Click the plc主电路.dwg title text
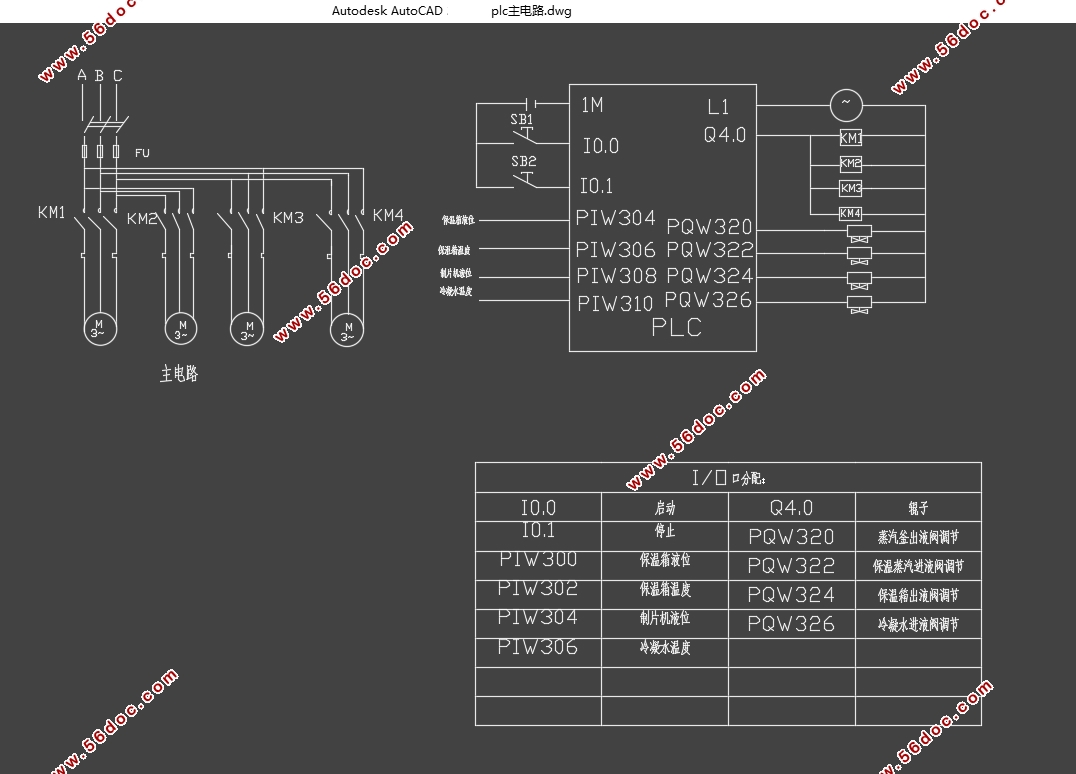The width and height of the screenshot is (1076, 774). tap(531, 11)
